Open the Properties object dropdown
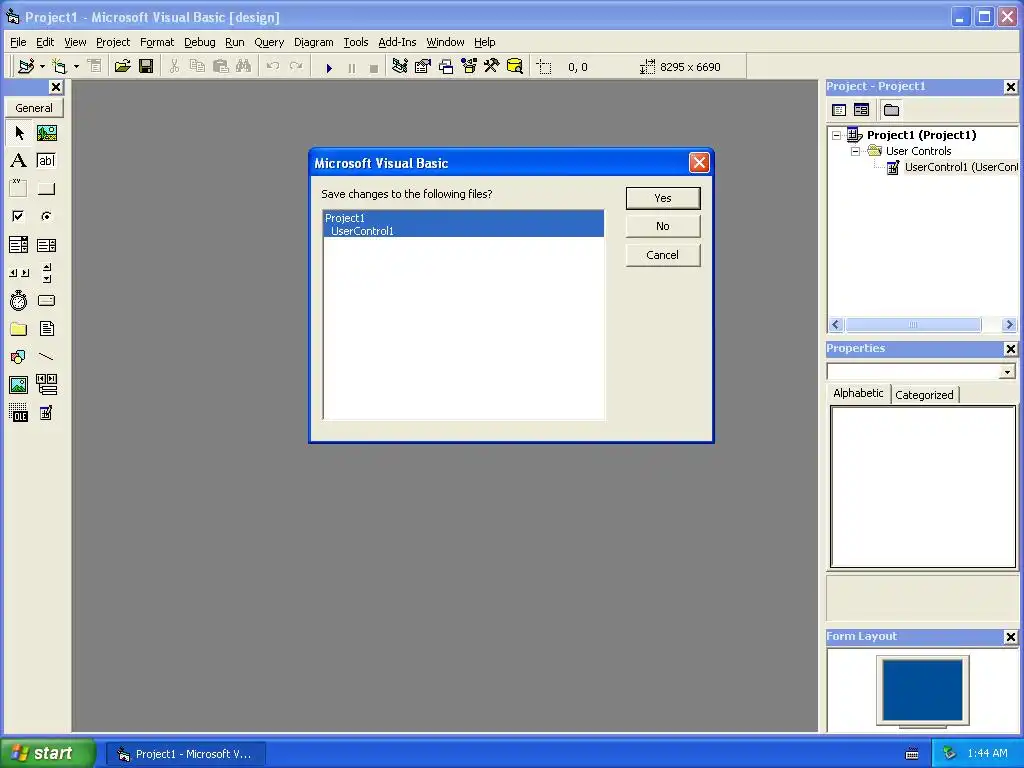Viewport: 1024px width, 768px height. point(1007,372)
